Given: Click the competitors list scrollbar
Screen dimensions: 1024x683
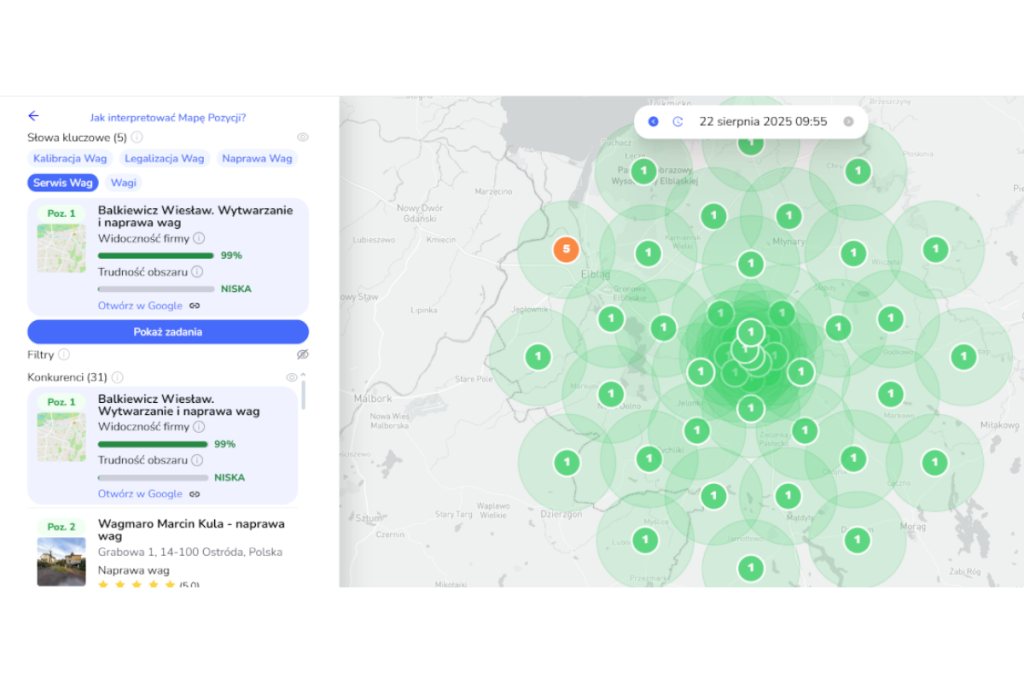Looking at the screenshot, I should tap(304, 394).
